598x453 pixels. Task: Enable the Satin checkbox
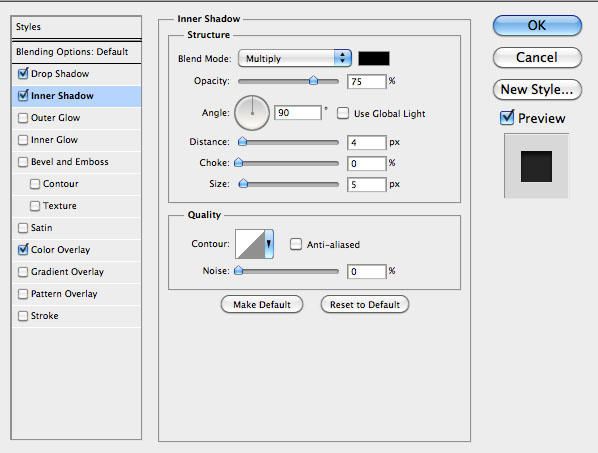pos(23,228)
